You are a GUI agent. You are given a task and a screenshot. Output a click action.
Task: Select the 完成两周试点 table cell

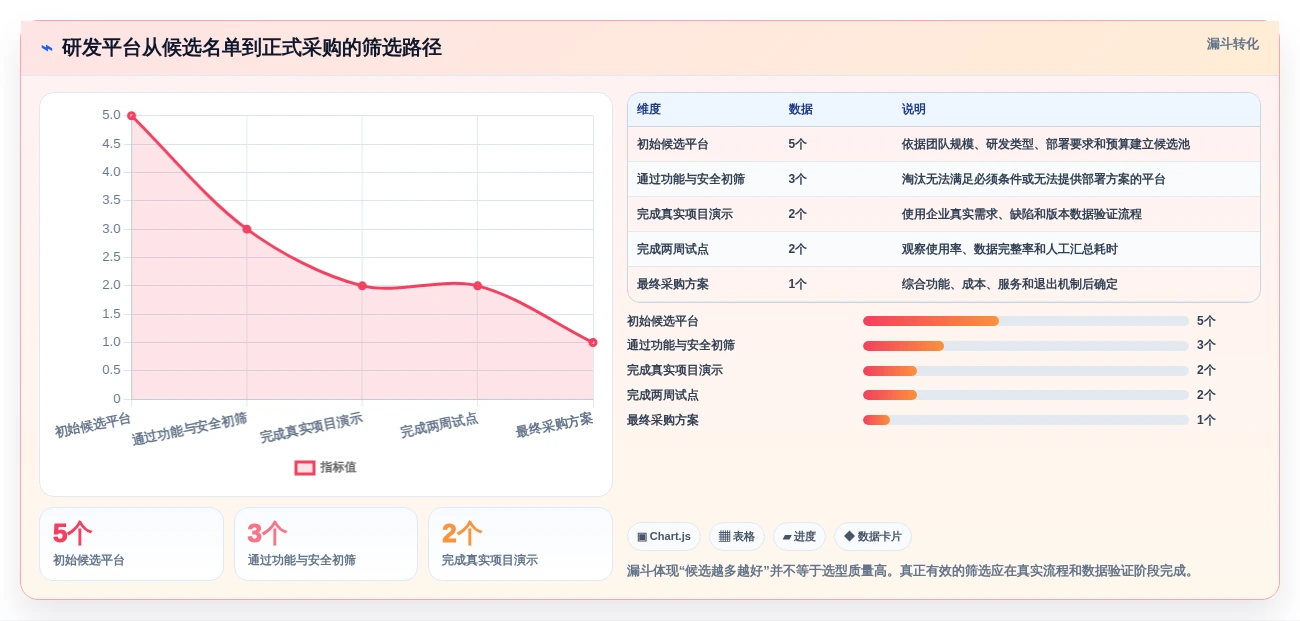(x=673, y=249)
